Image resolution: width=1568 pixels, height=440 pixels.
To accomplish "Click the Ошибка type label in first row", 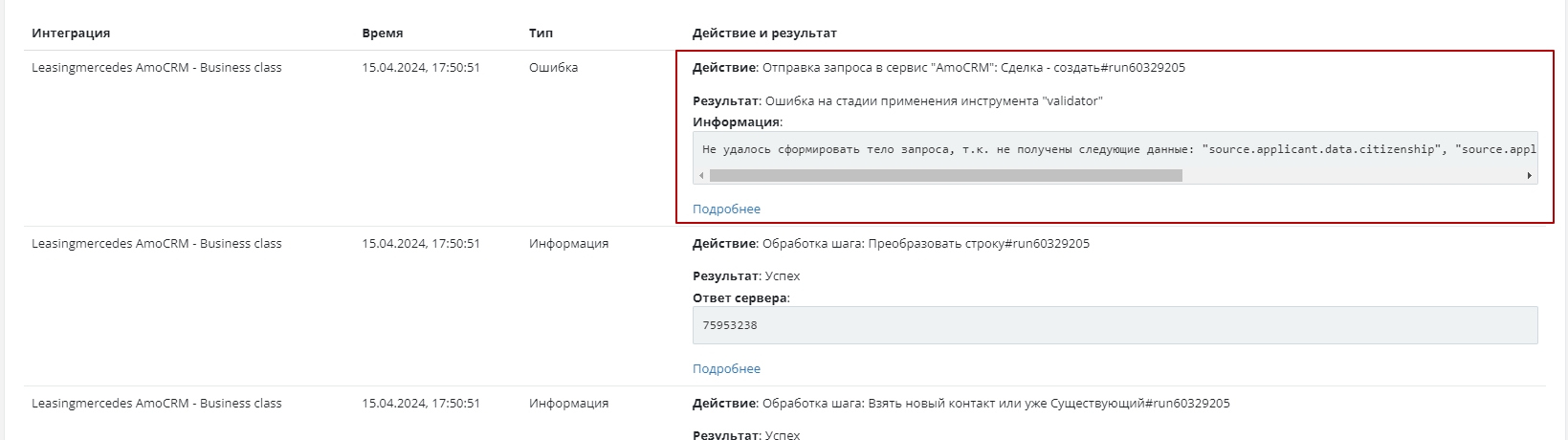I will point(553,68).
